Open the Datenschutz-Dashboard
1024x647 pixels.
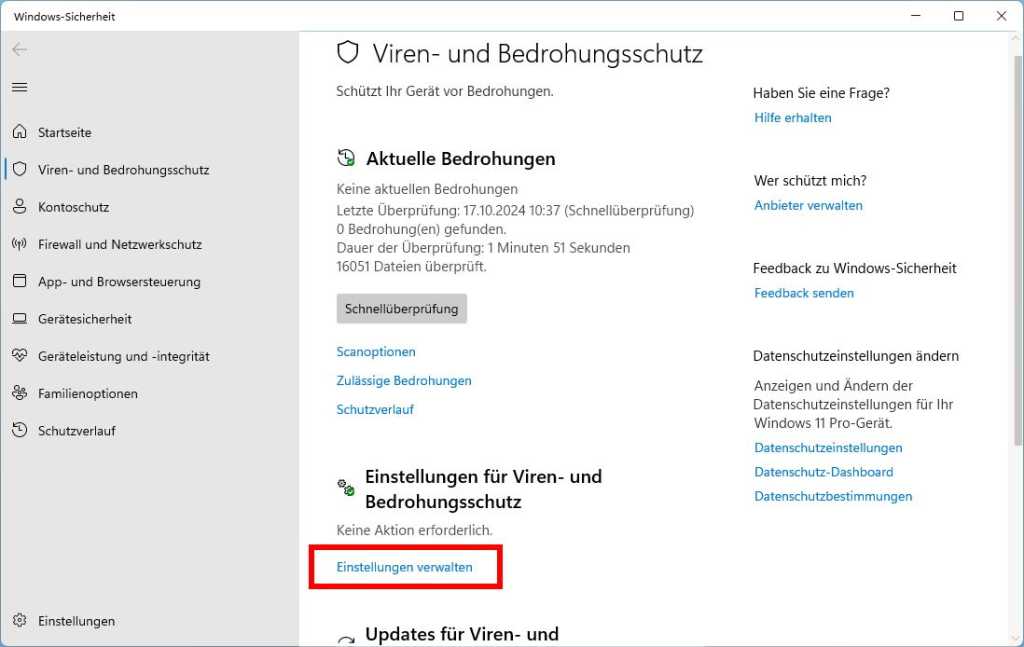click(x=823, y=472)
